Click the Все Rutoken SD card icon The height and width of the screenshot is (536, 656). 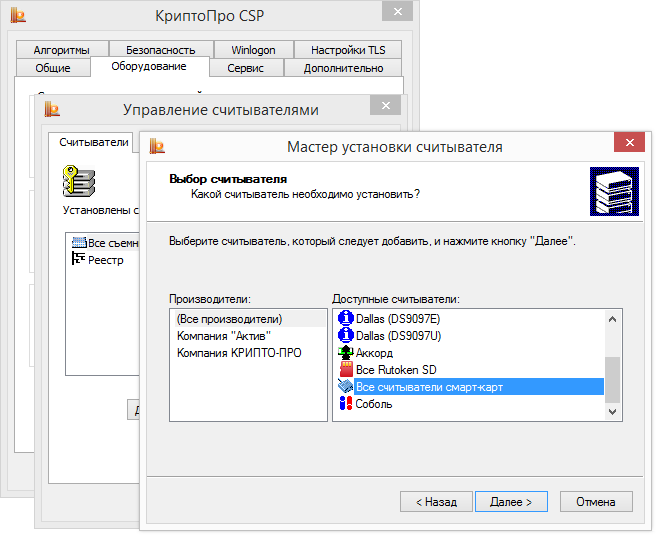coord(346,370)
